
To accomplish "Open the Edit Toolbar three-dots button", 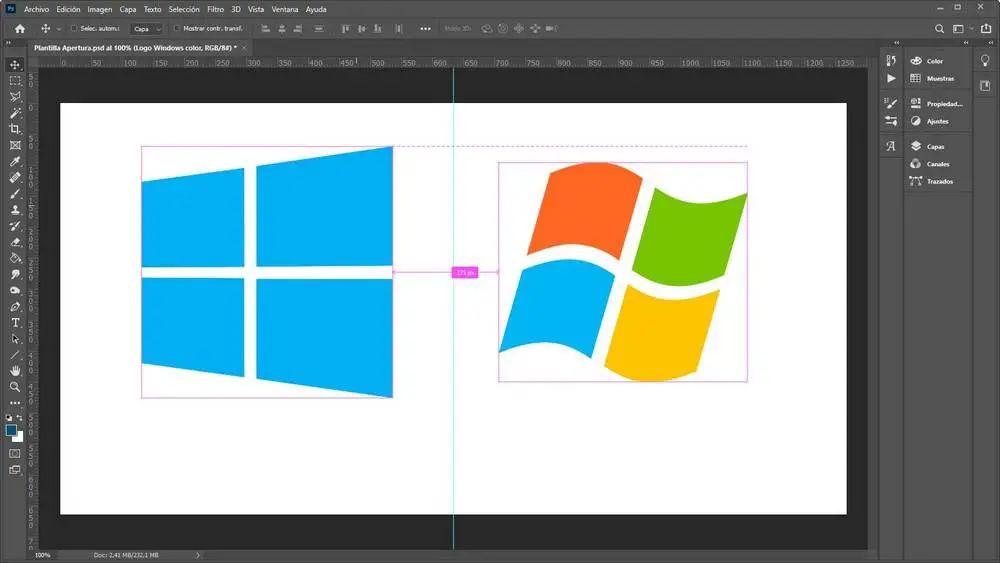I will pyautogui.click(x=15, y=403).
